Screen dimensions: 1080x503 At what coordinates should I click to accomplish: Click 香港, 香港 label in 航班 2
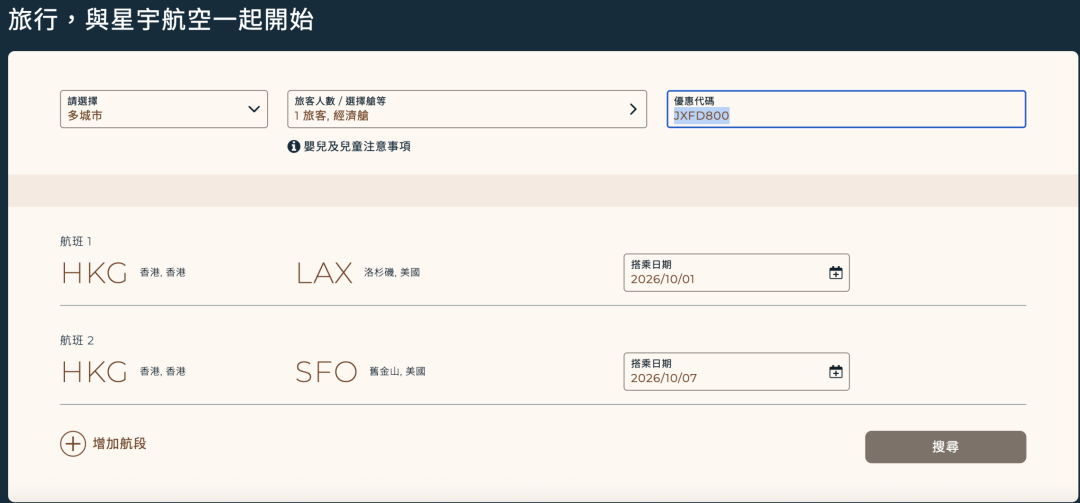(163, 371)
